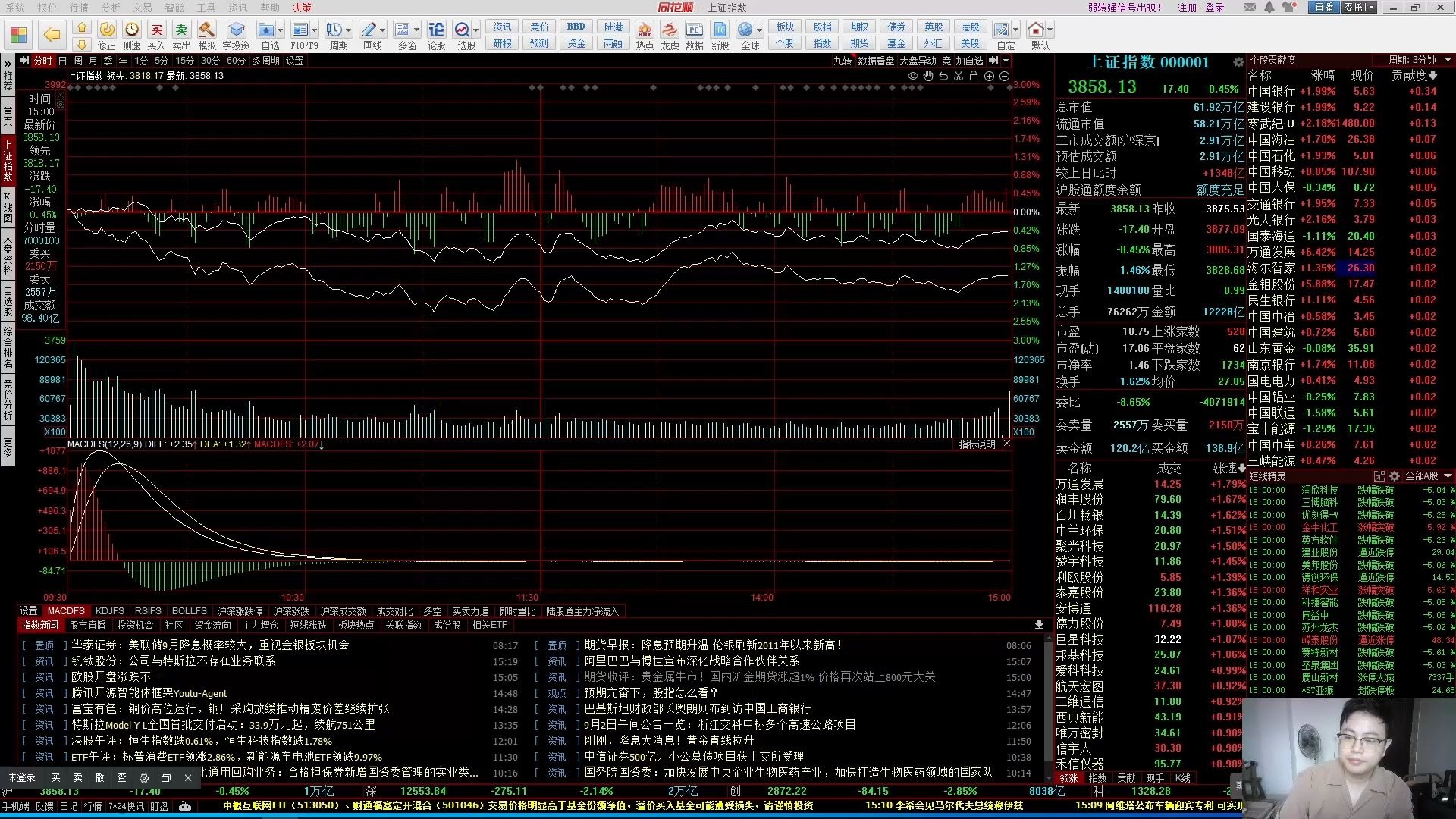Select the 画线 drawing pencil icon
The image size is (1456, 819).
[368, 30]
